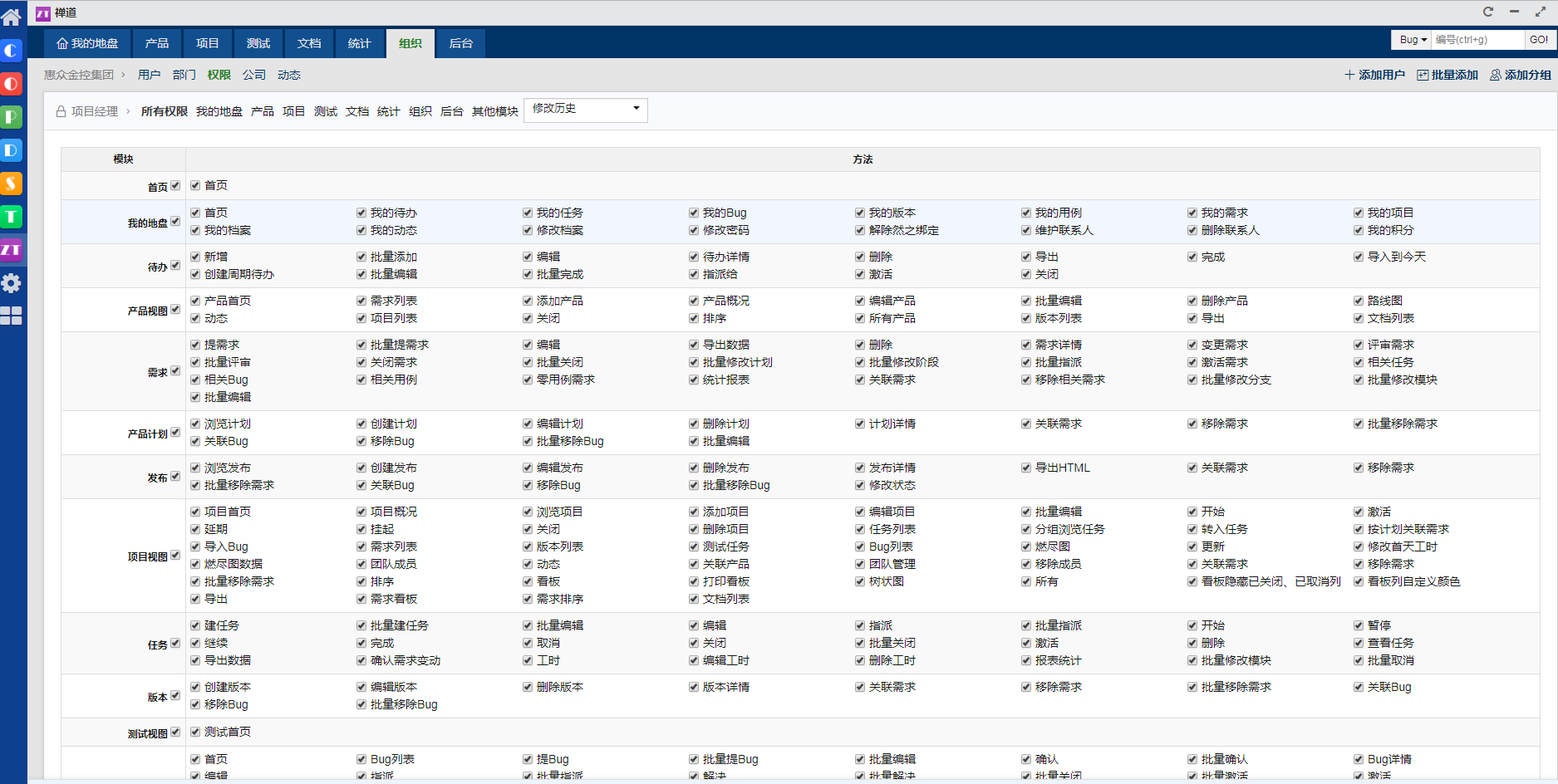1558x784 pixels.
Task: Click the refresh icon in title bar
Action: 1488,12
